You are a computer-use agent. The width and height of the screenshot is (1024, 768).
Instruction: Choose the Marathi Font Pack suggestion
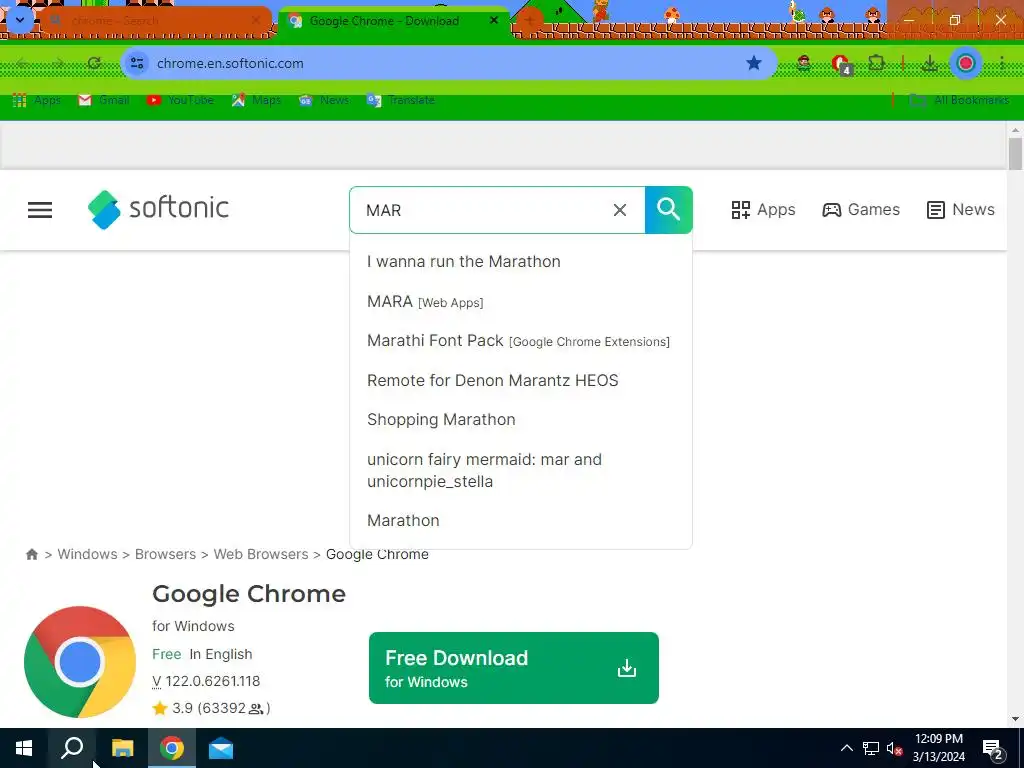[x=519, y=341]
